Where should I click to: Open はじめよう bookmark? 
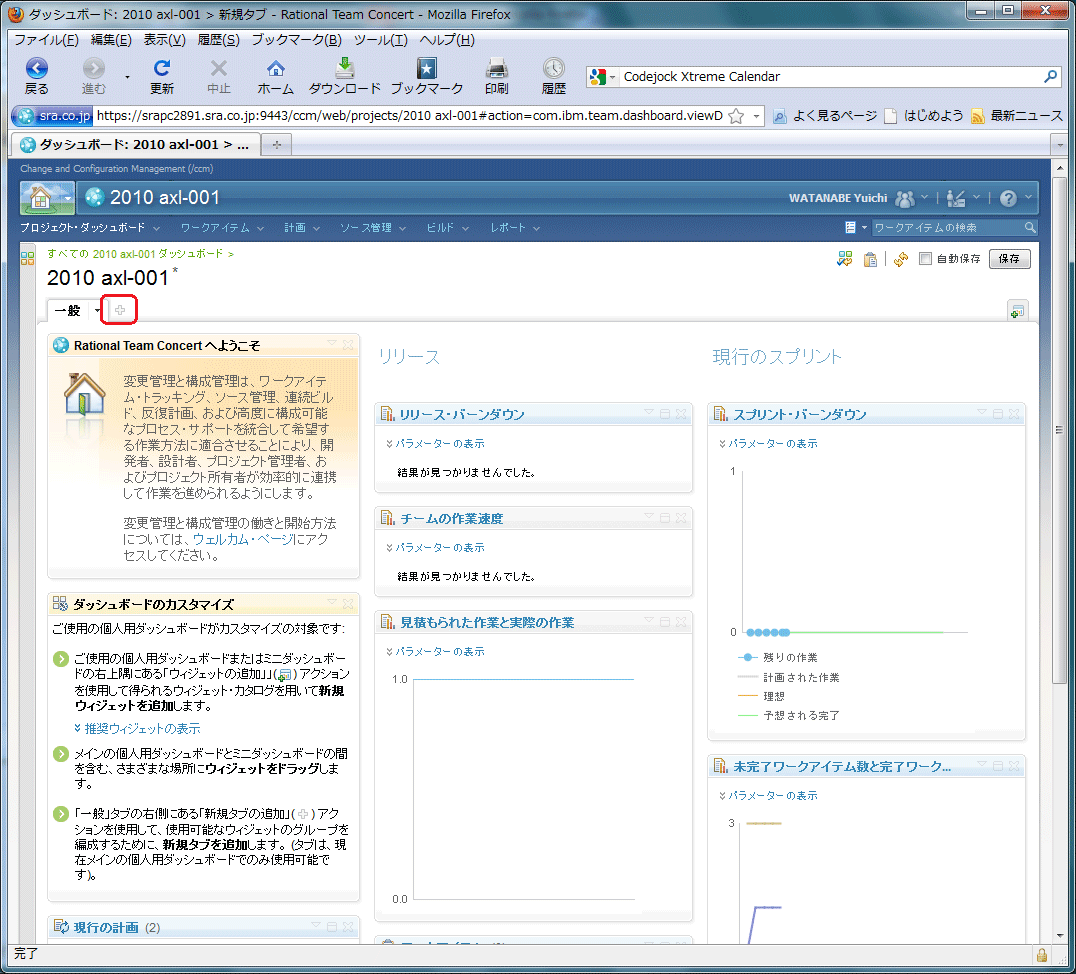[x=924, y=116]
